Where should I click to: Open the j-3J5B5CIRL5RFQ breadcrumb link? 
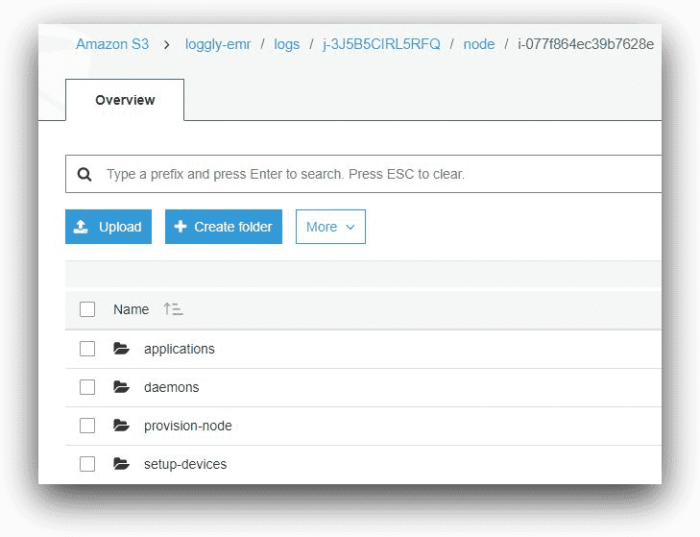pos(381,44)
